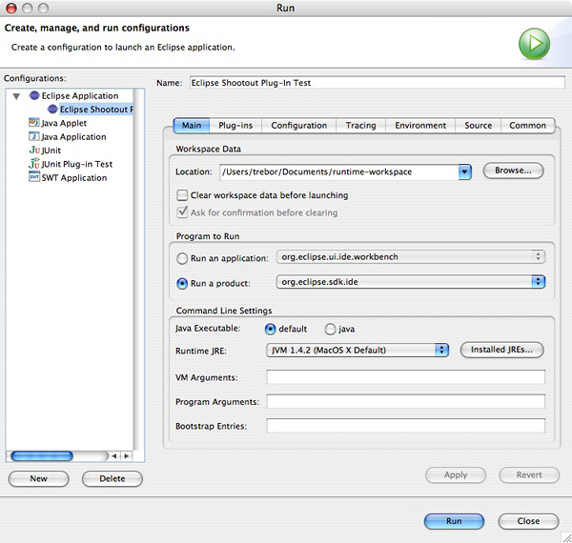Select Run an application radio button

click(182, 259)
